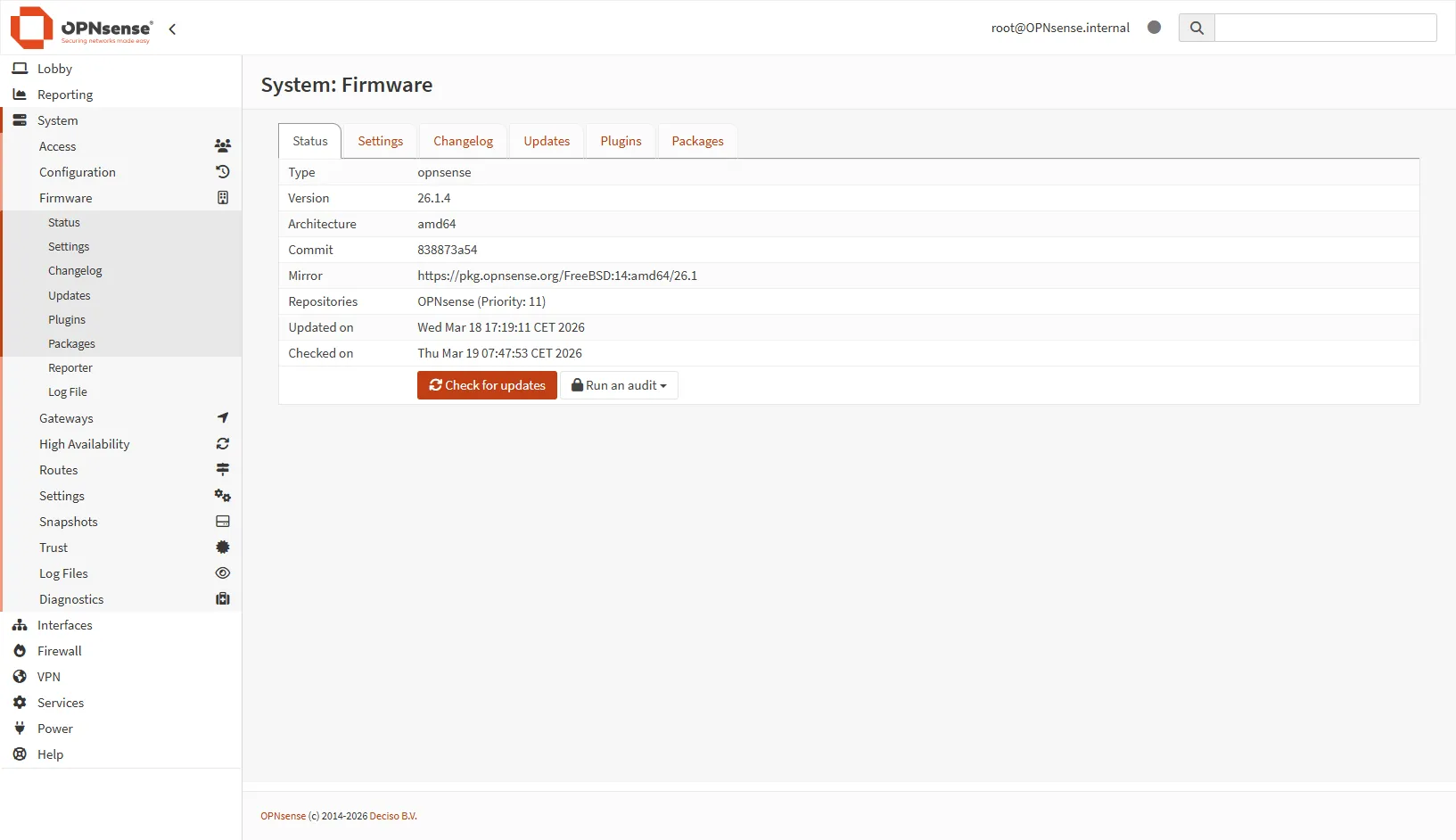The width and height of the screenshot is (1456, 840).
Task: Focus the top search input field
Action: 1325,28
